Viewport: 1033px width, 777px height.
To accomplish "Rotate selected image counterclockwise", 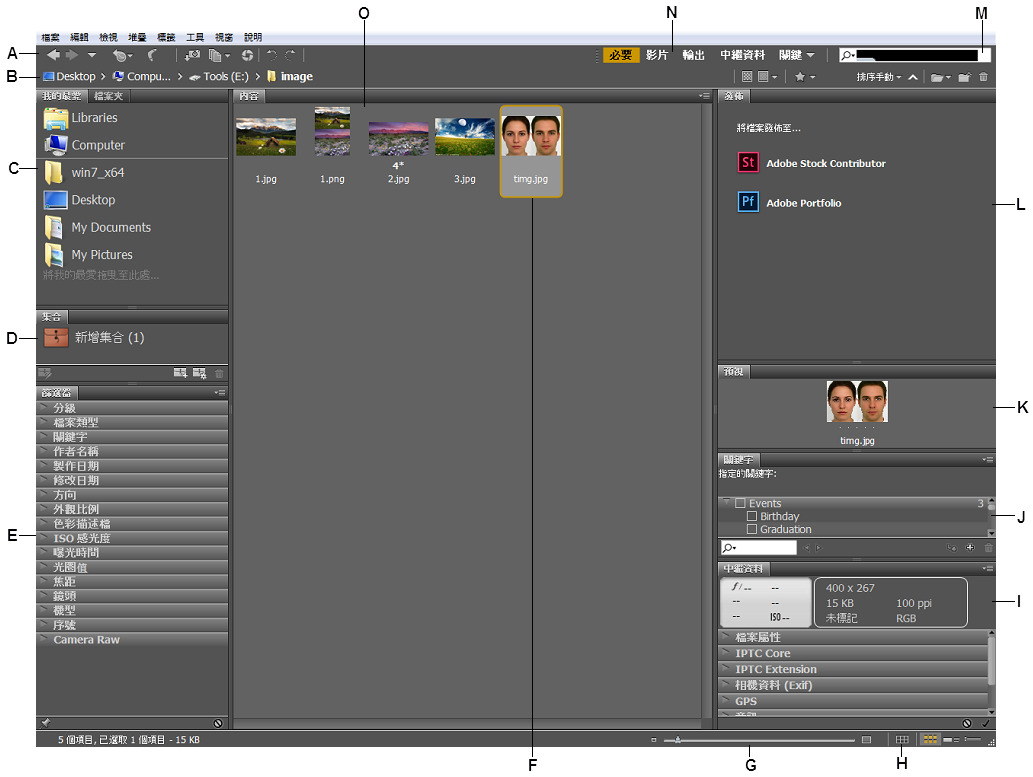I will [274, 55].
